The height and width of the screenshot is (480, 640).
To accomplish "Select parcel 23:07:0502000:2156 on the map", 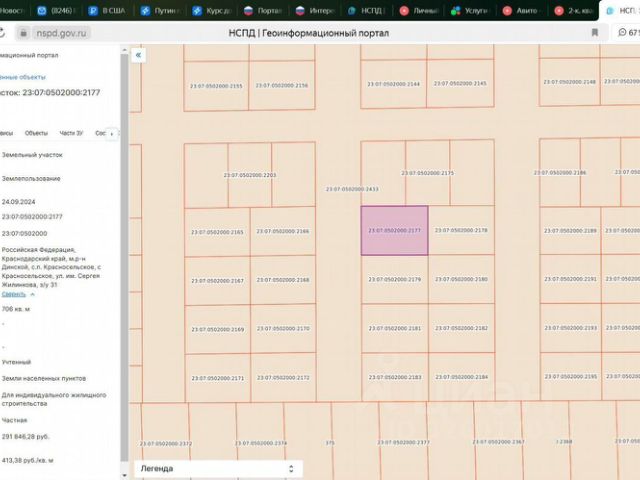I will click(x=282, y=85).
